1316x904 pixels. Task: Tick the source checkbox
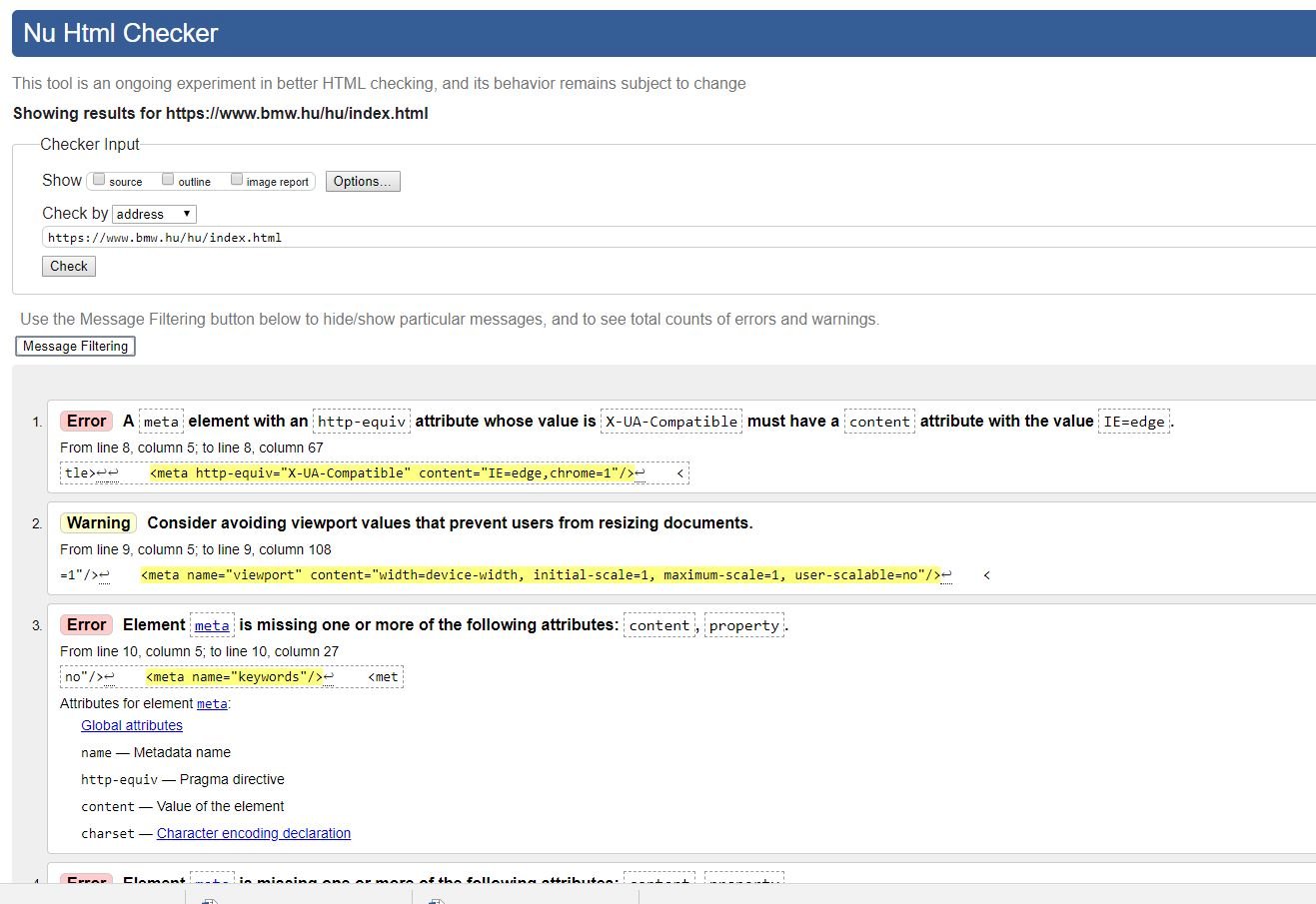tap(99, 180)
